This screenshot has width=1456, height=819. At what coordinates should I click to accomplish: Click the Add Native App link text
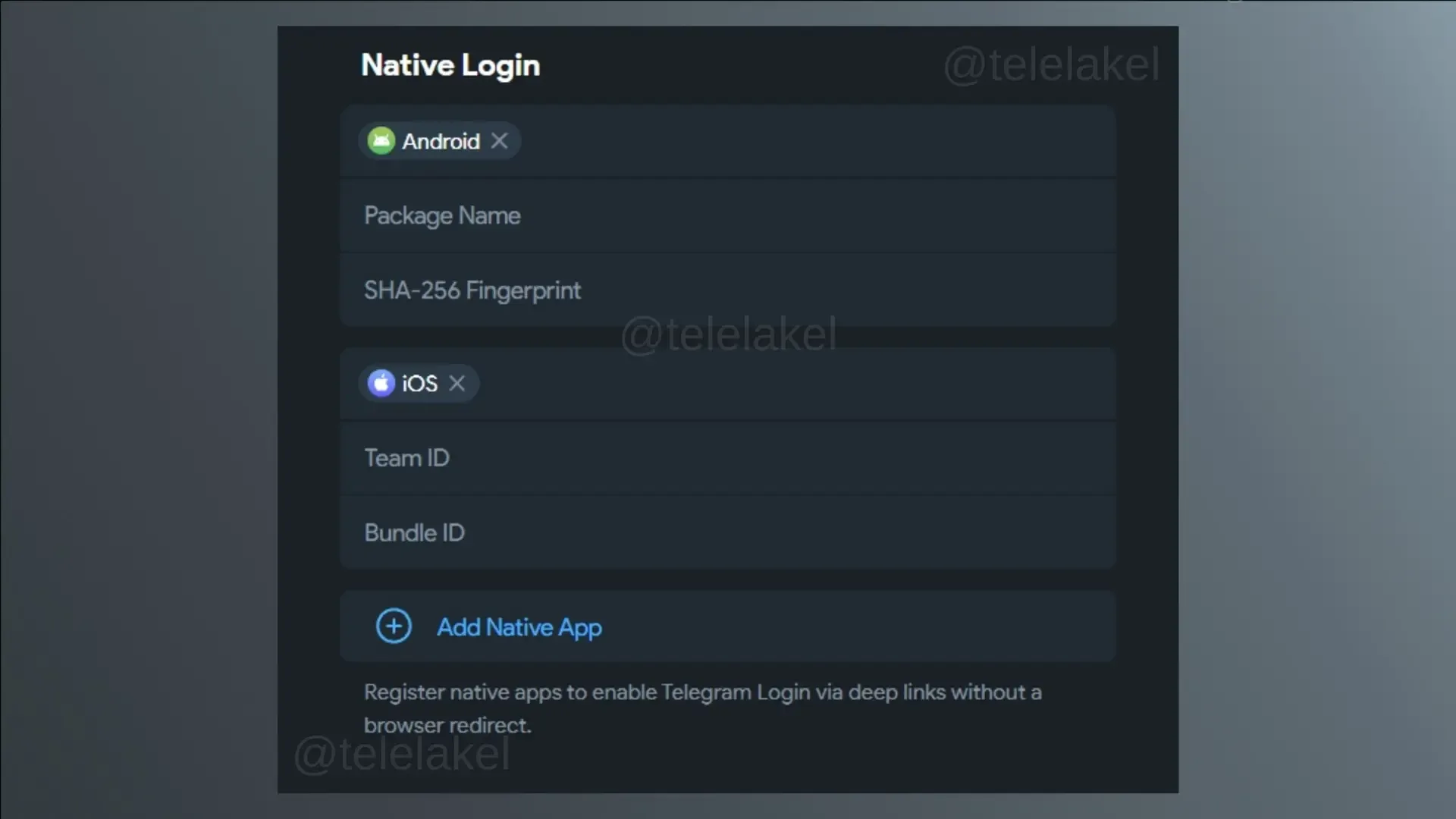(x=519, y=628)
